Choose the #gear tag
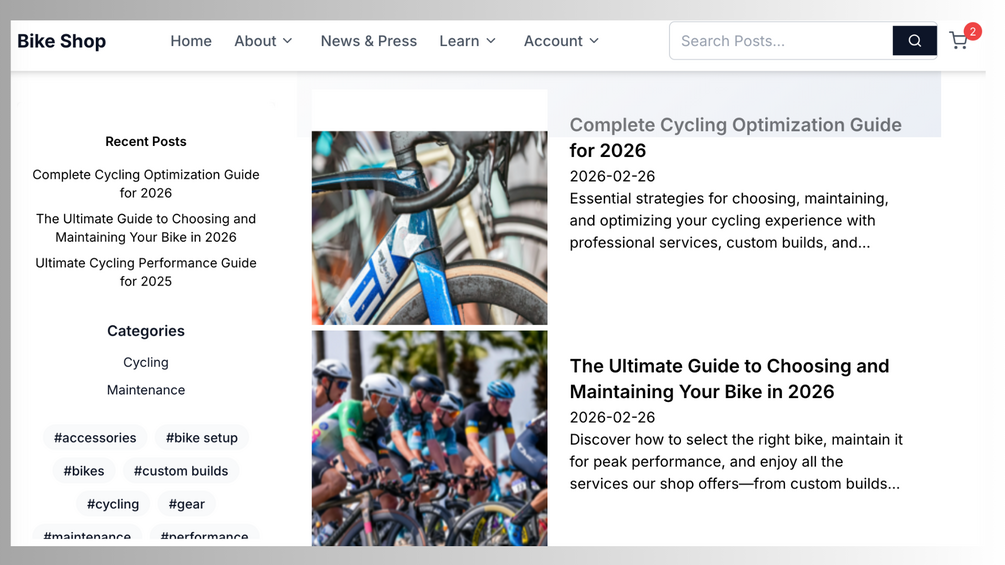The height and width of the screenshot is (565, 1005). click(187, 504)
